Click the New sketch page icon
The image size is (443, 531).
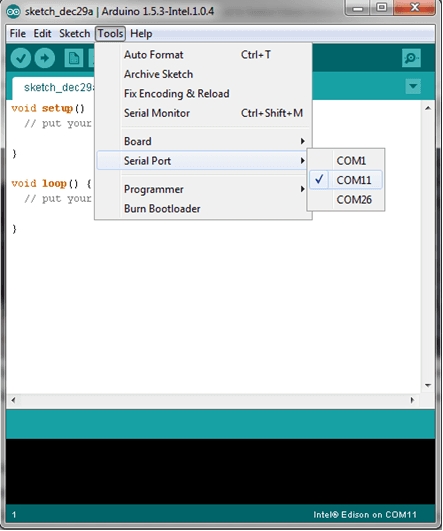pyautogui.click(x=73, y=58)
